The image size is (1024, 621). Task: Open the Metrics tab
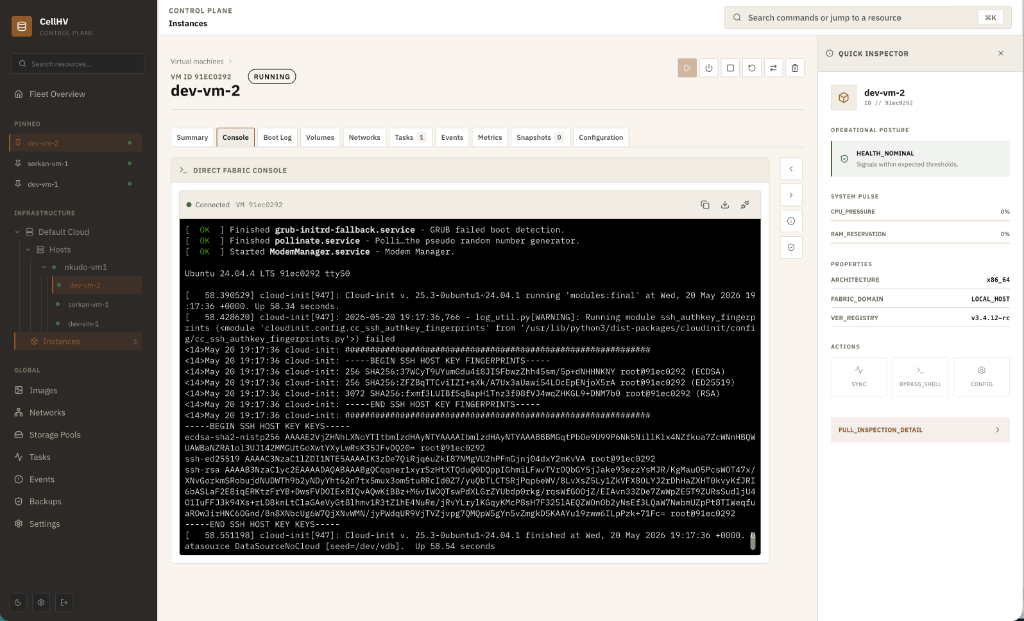(x=490, y=137)
